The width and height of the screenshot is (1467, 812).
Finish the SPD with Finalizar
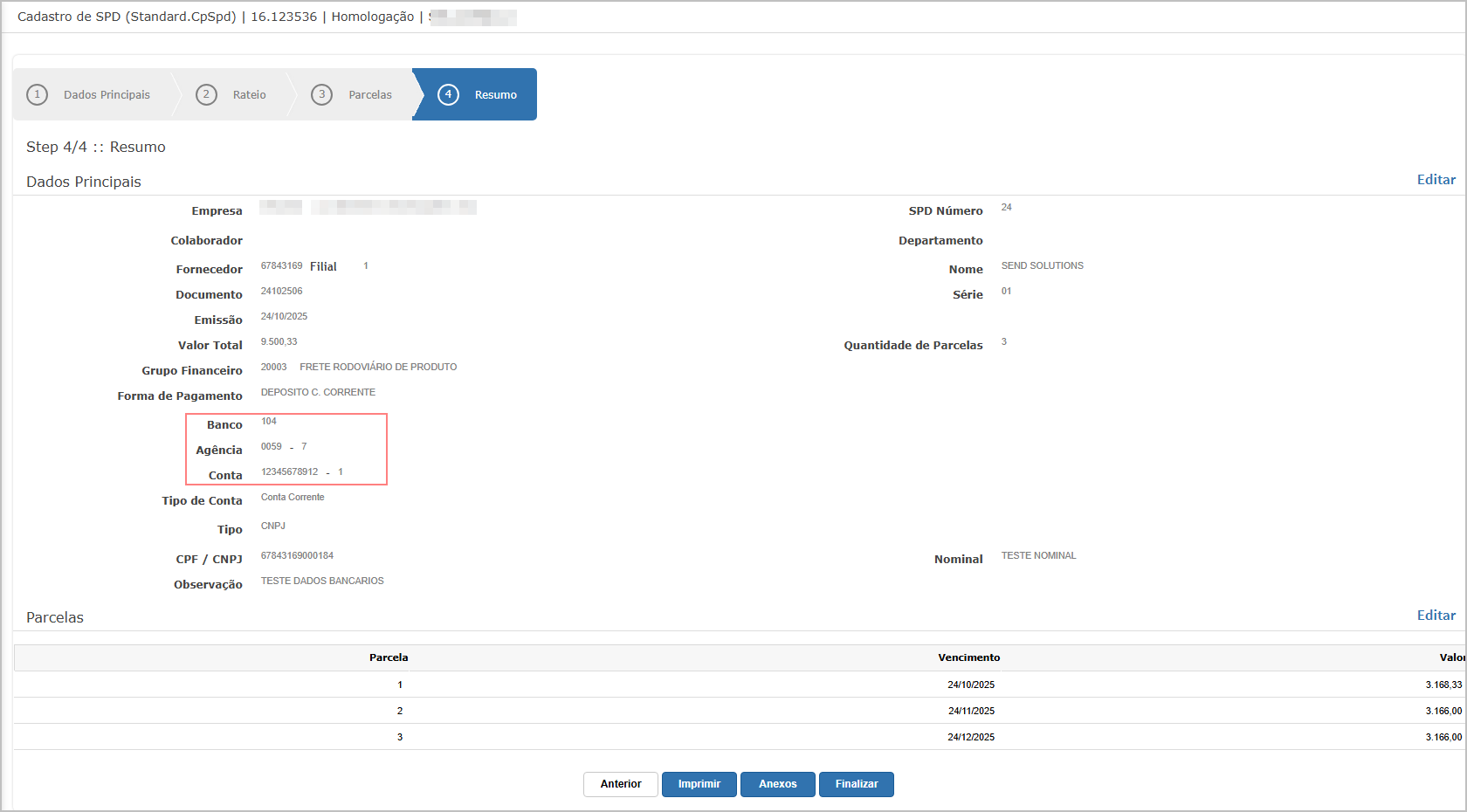856,784
